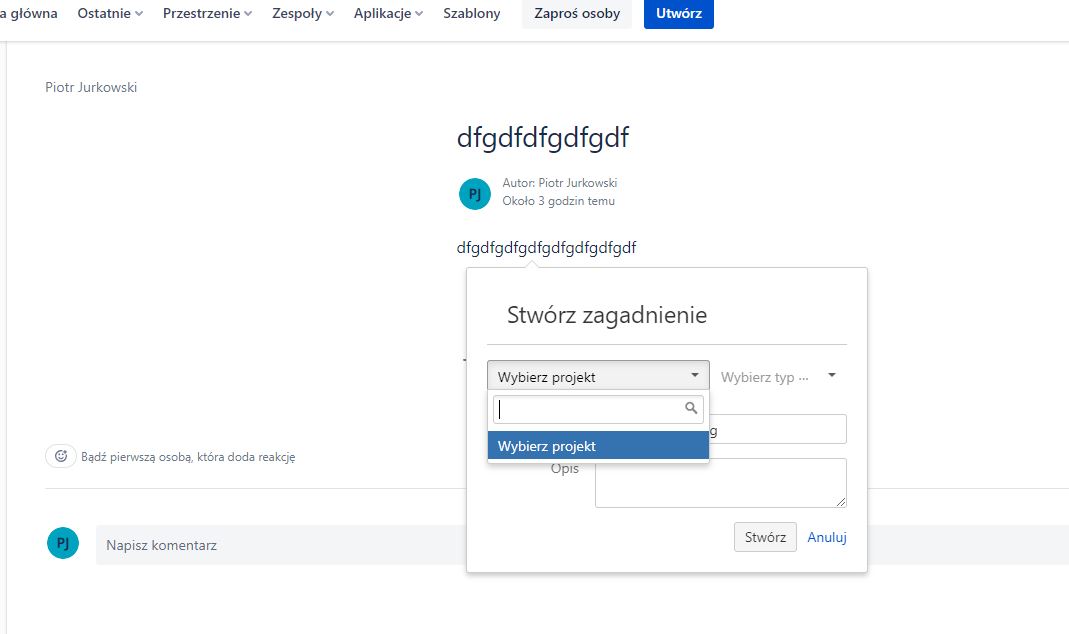Open the "Aplikacje" menu
1069x634 pixels.
387,13
